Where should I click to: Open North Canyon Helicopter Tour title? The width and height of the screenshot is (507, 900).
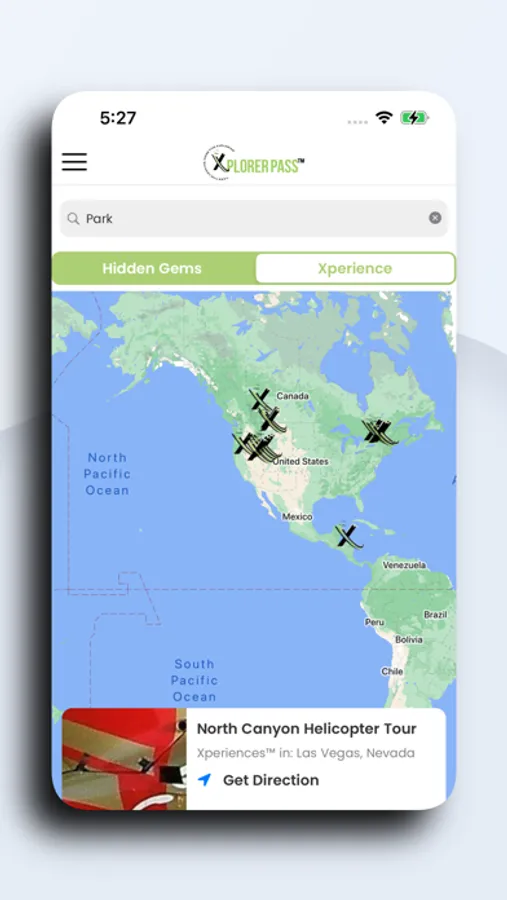tap(307, 728)
